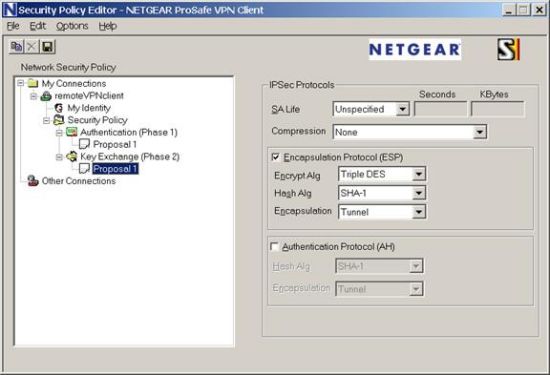The image size is (550, 375).
Task: Collapse the Security Policy tree node
Action: (47, 120)
